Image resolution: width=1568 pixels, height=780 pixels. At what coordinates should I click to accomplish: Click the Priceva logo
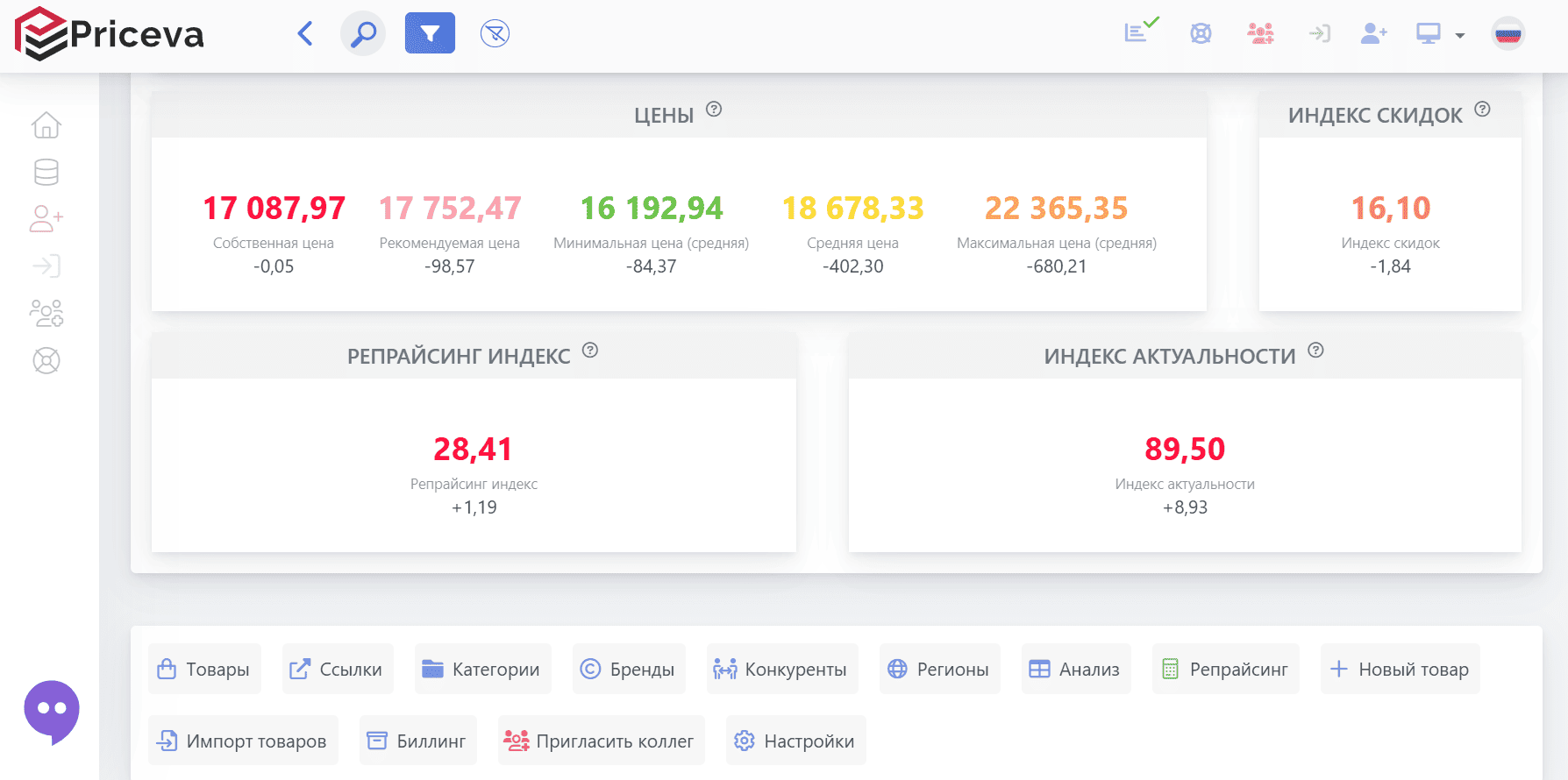tap(110, 34)
